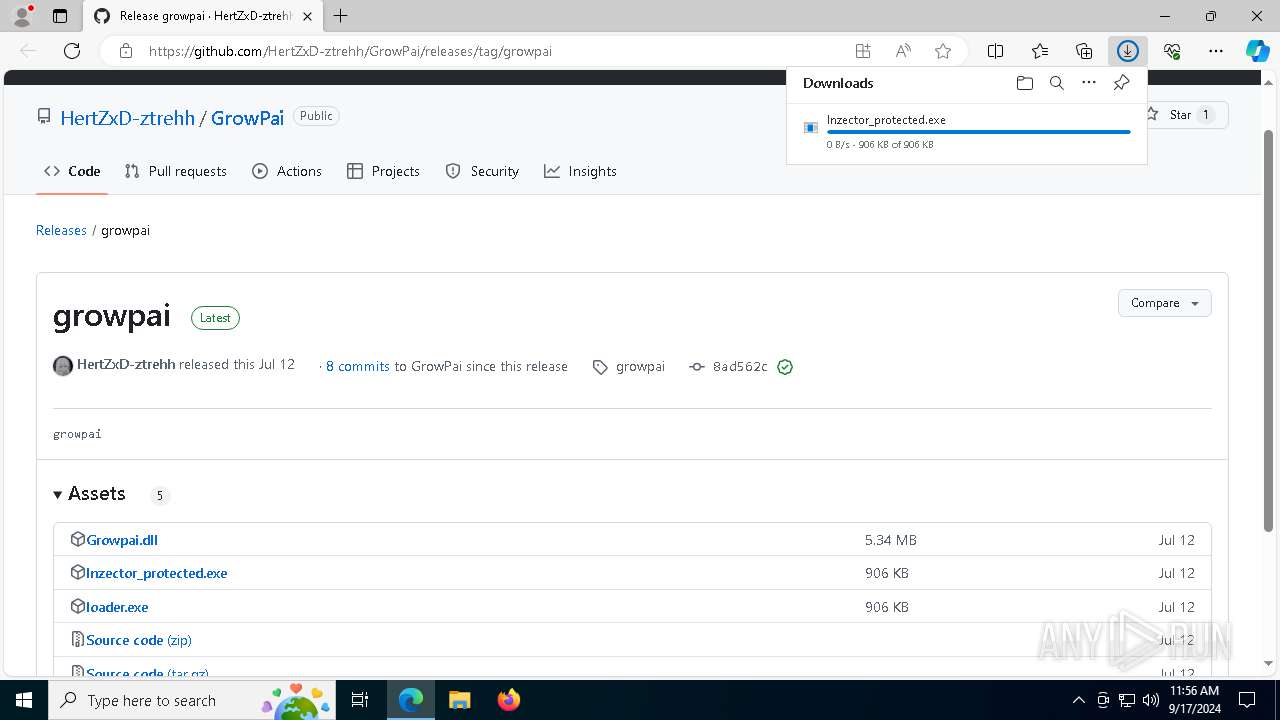Open more options in Downloads panel

click(1089, 83)
